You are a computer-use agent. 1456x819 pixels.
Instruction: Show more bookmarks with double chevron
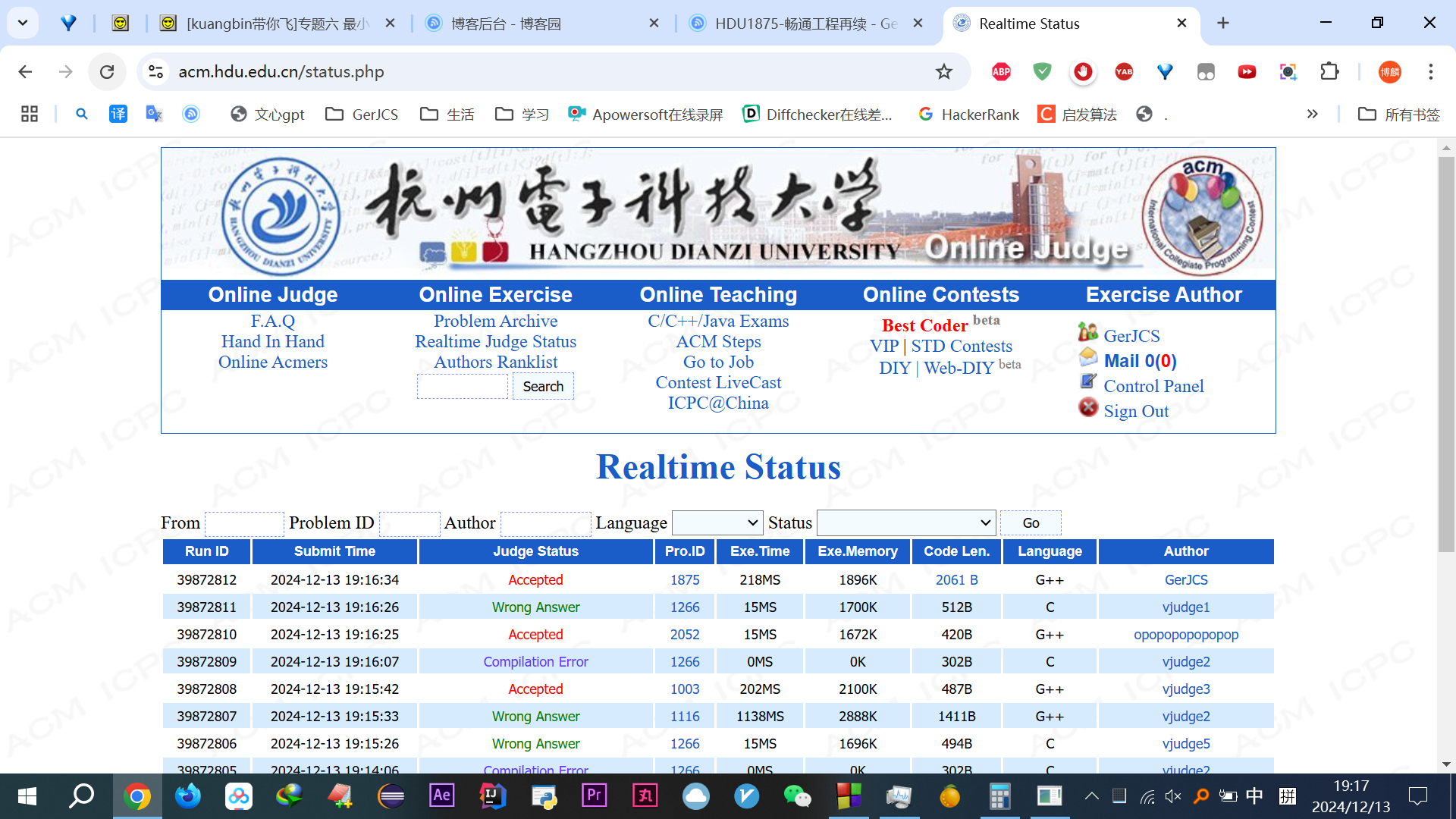pyautogui.click(x=1312, y=114)
